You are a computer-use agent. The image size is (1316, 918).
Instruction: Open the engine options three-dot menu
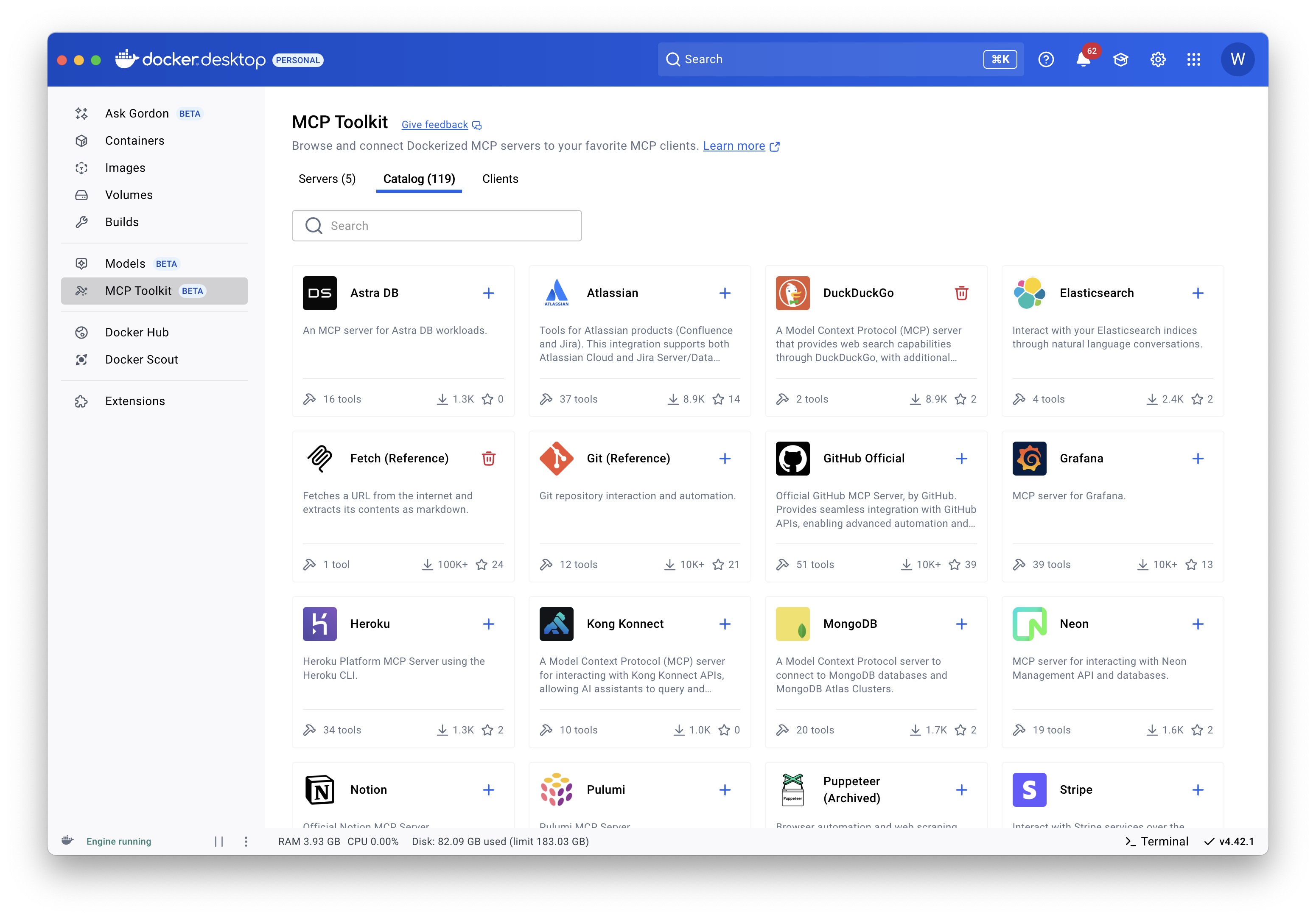[x=246, y=841]
